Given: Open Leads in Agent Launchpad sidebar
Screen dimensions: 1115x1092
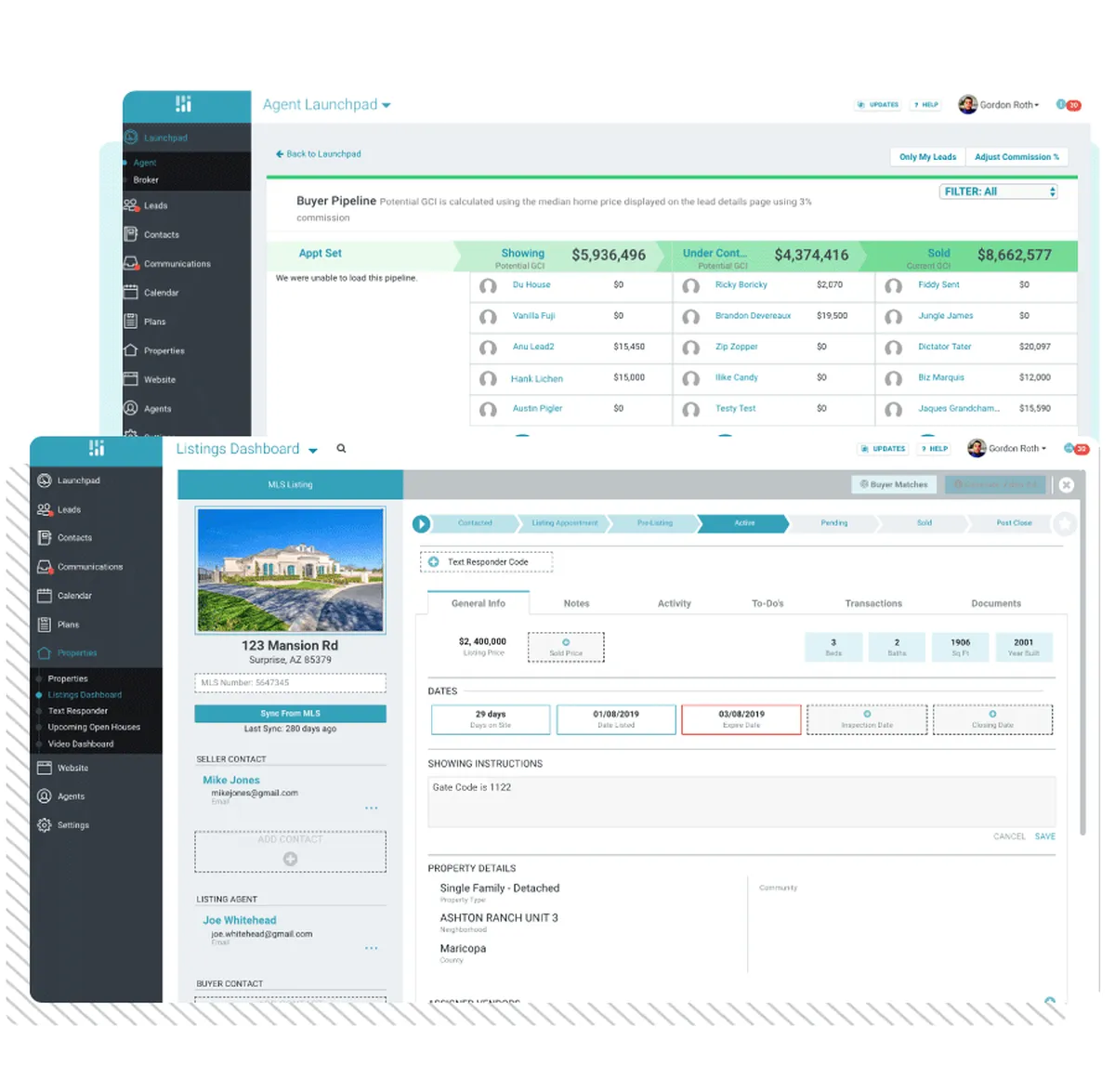Looking at the screenshot, I should pos(155,205).
